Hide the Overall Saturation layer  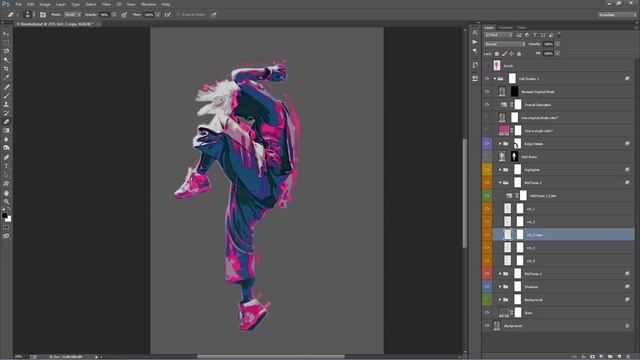487,104
